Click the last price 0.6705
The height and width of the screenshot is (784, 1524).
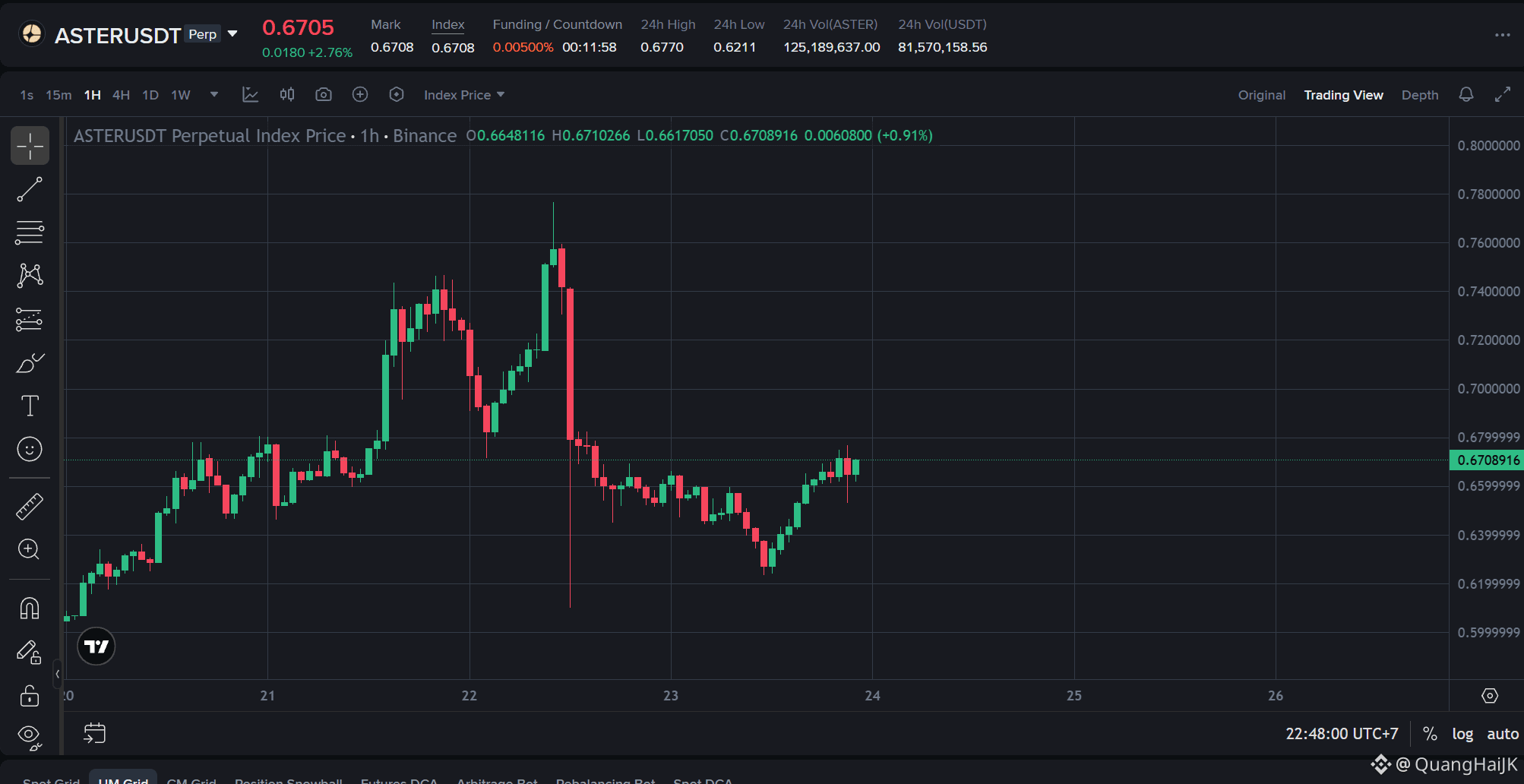298,27
